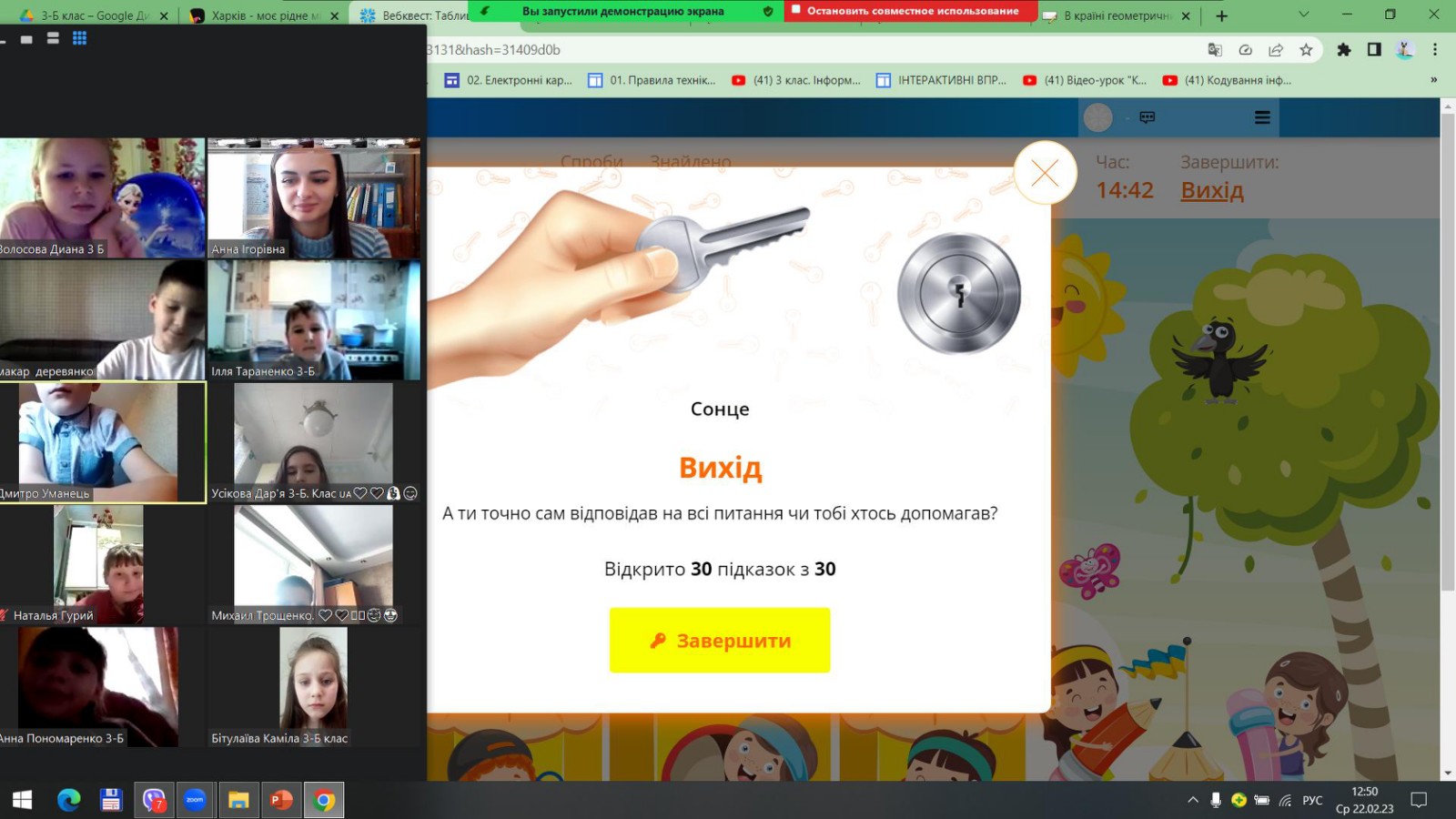Click the Google Translate icon in address bar
The image size is (1456, 819).
pos(1215,50)
